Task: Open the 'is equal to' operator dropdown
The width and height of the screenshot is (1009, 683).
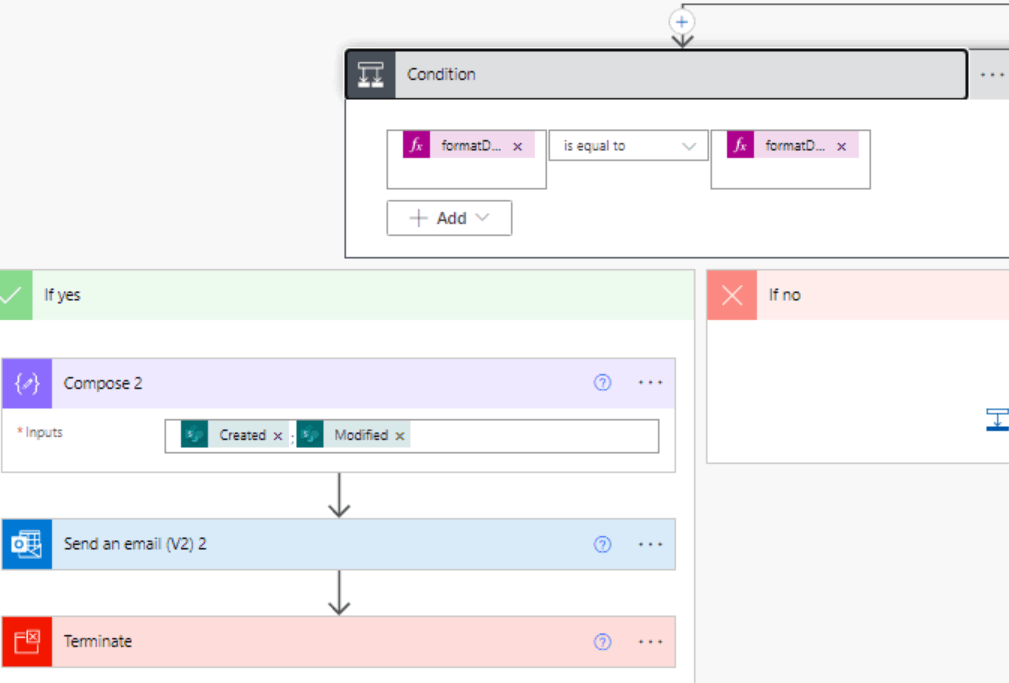Action: coord(628,145)
